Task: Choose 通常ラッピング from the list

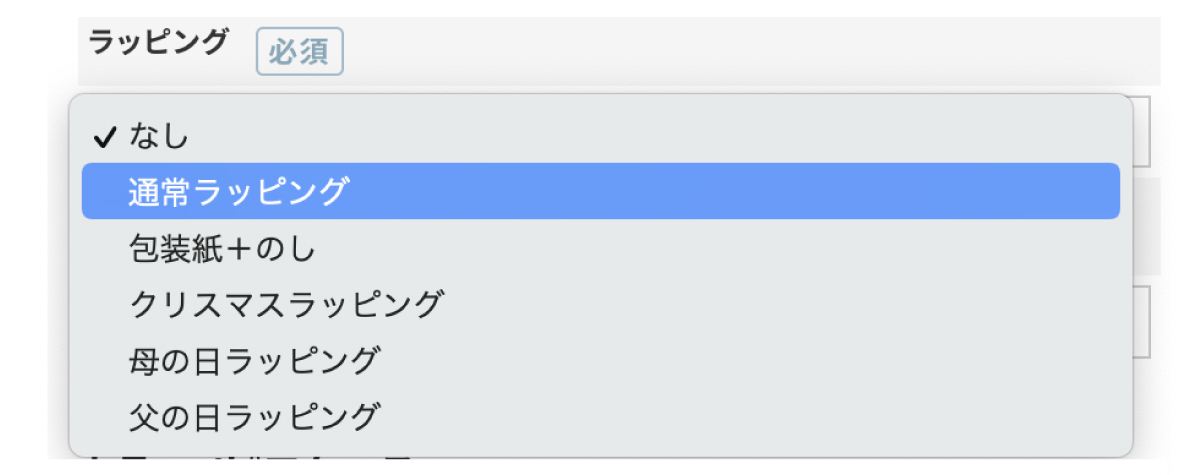Action: point(239,191)
